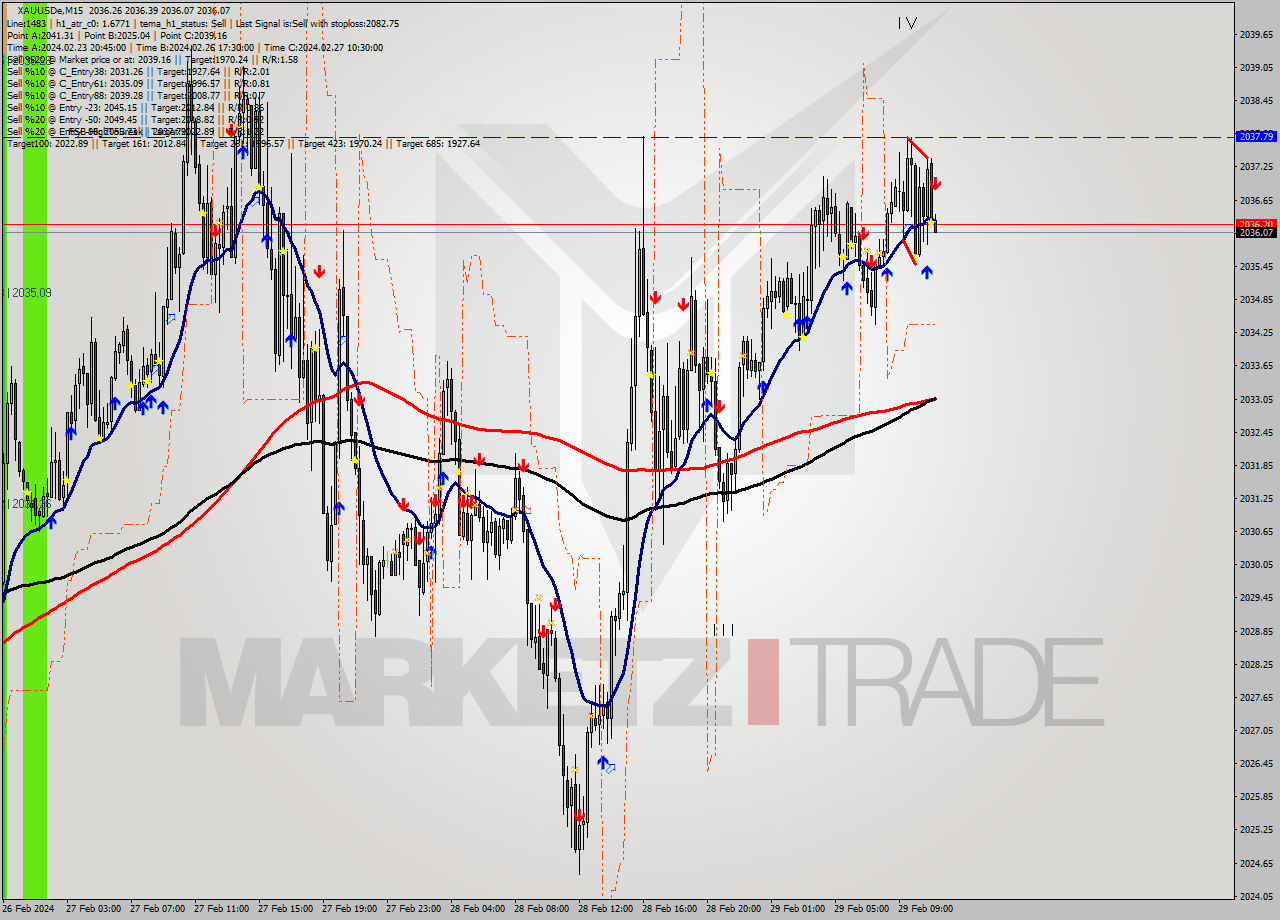Viewport: 1280px width, 920px height.
Task: Click Last Signal Sell with stoploss 2082.75
Action: point(318,23)
